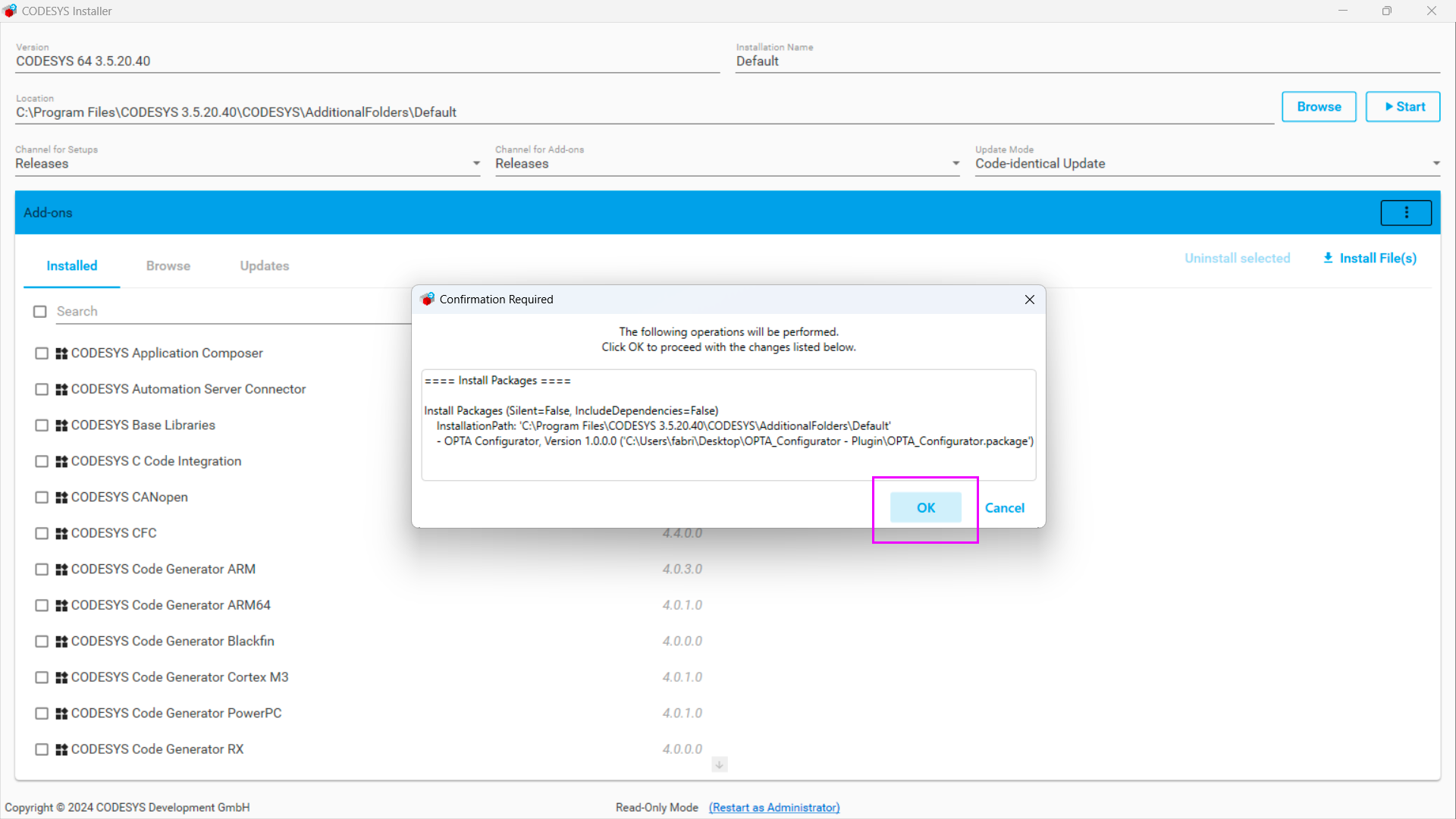
Task: Expand the Channel for Setups dropdown
Action: (x=476, y=164)
